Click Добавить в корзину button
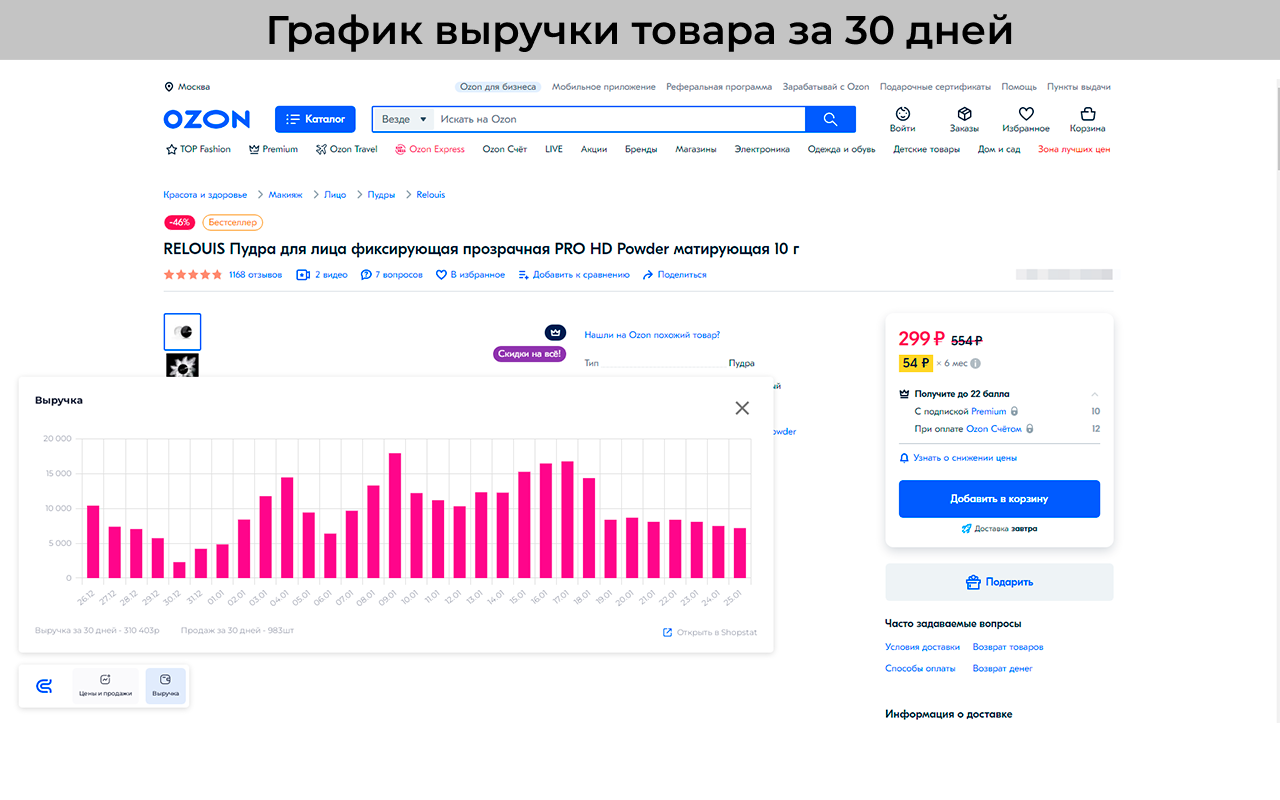This screenshot has width=1280, height=800. pyautogui.click(x=999, y=499)
